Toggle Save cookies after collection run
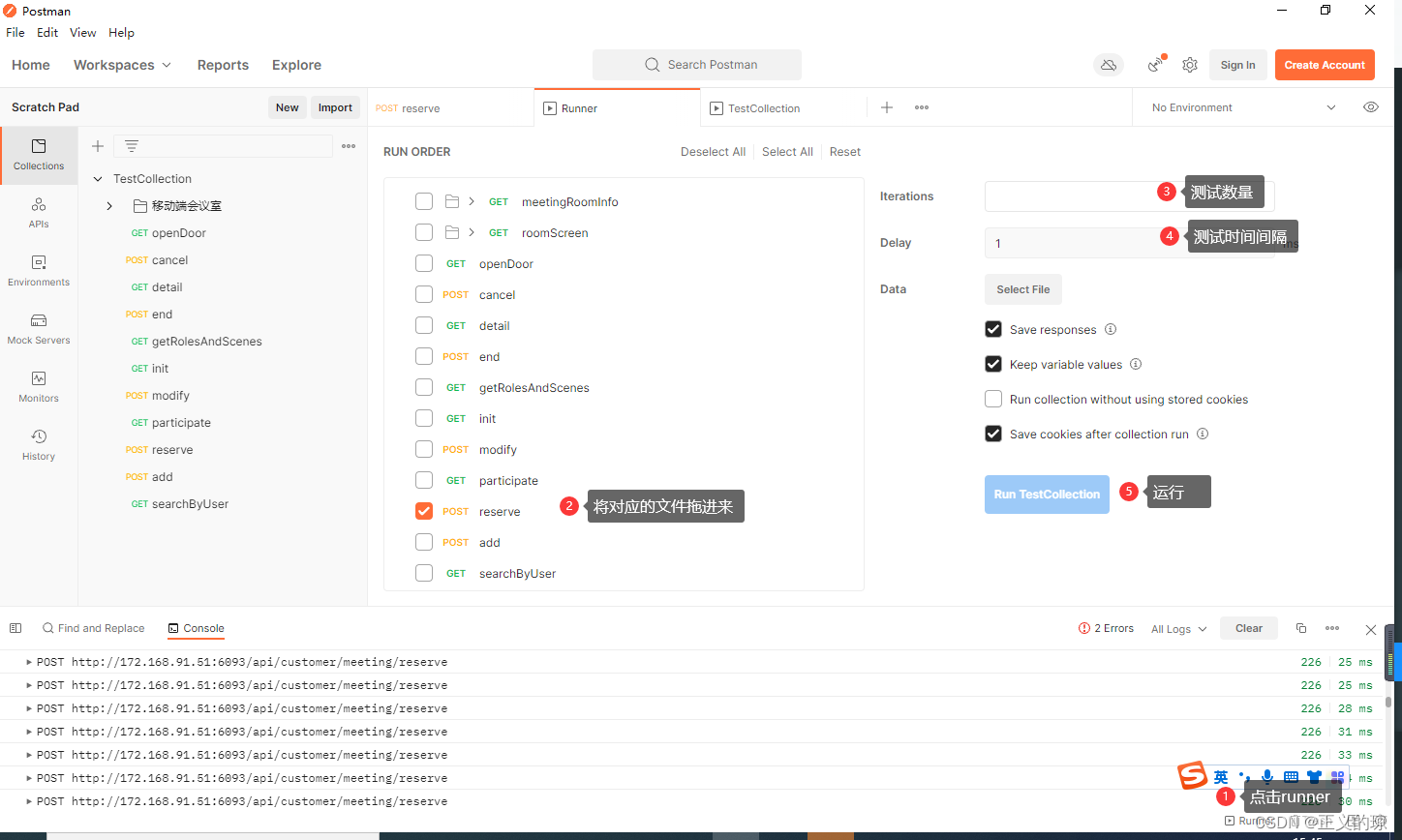This screenshot has width=1402, height=840. (x=993, y=434)
